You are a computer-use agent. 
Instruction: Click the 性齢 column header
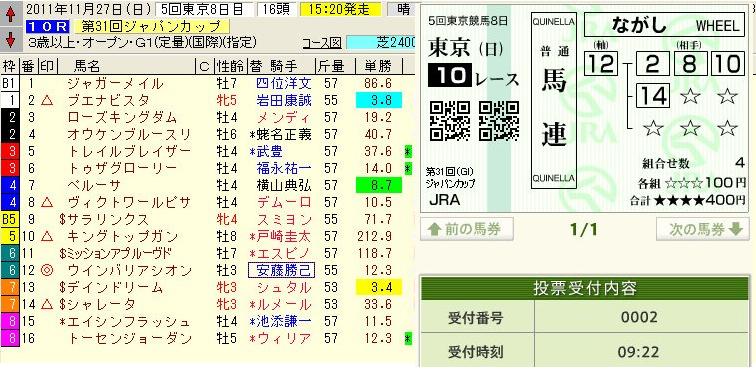tap(229, 67)
